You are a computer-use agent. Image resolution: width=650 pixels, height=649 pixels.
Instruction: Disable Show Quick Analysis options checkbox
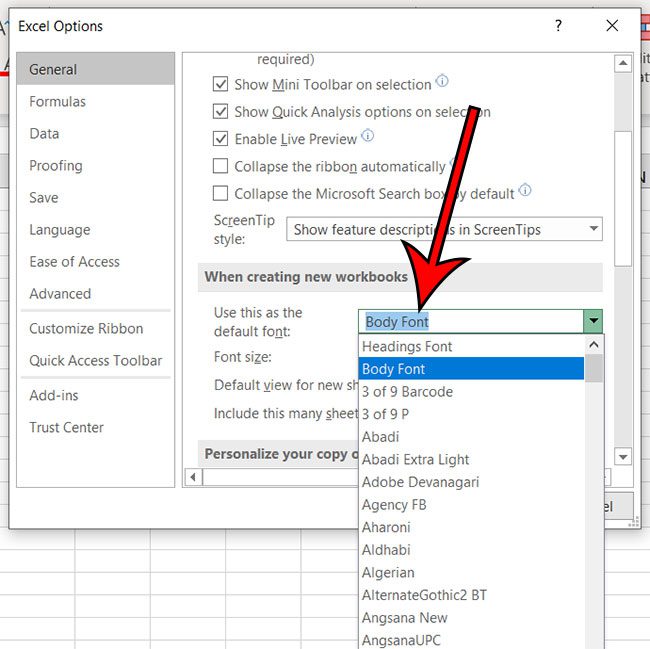(221, 112)
